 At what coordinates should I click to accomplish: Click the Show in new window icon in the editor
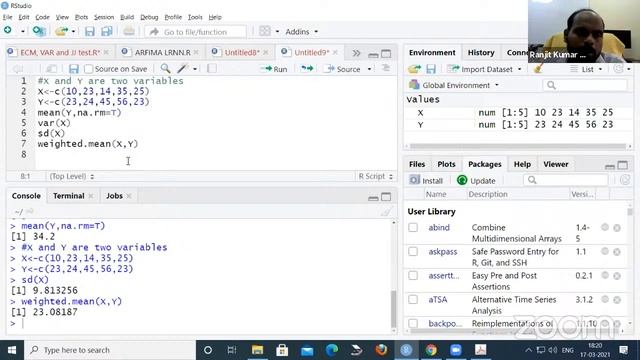pos(51,69)
